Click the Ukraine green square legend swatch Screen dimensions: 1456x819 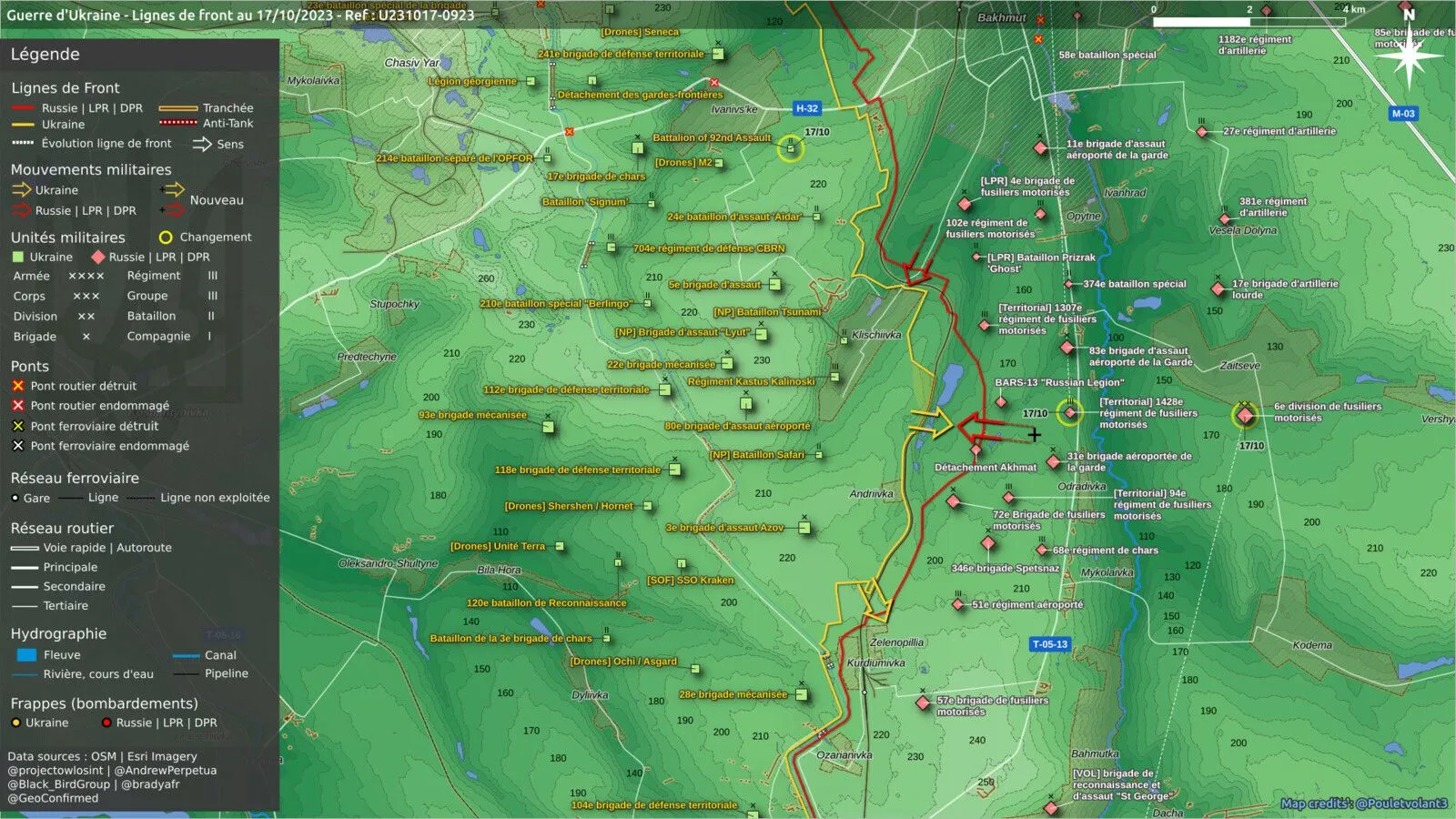[17, 258]
